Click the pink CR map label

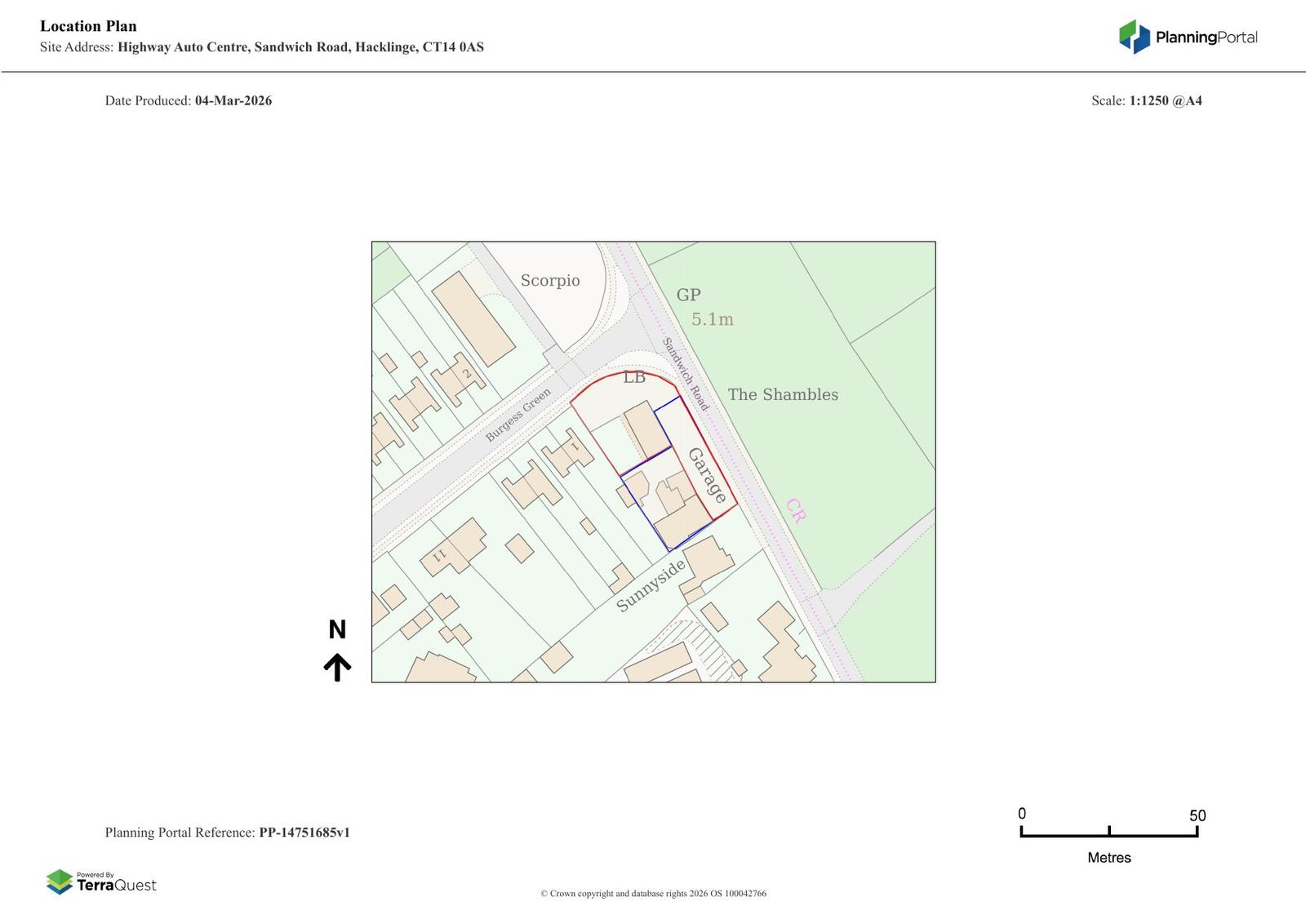(x=796, y=510)
